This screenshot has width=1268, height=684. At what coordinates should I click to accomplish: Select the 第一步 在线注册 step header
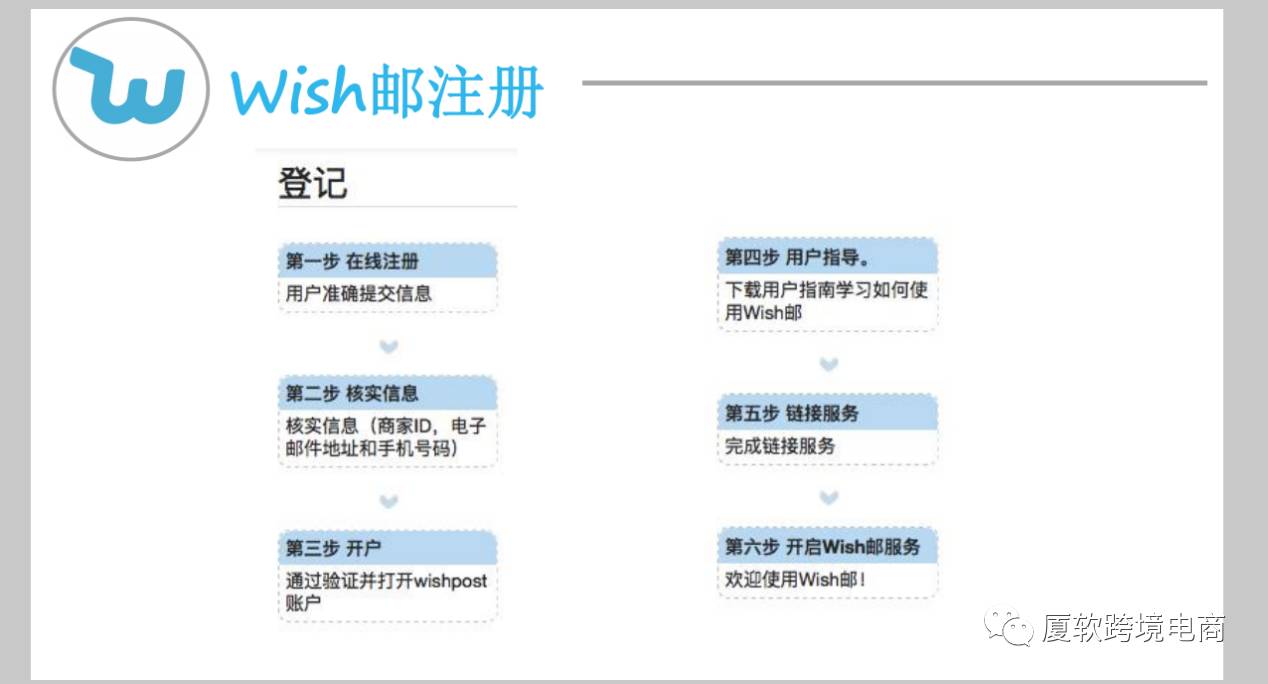coord(388,262)
